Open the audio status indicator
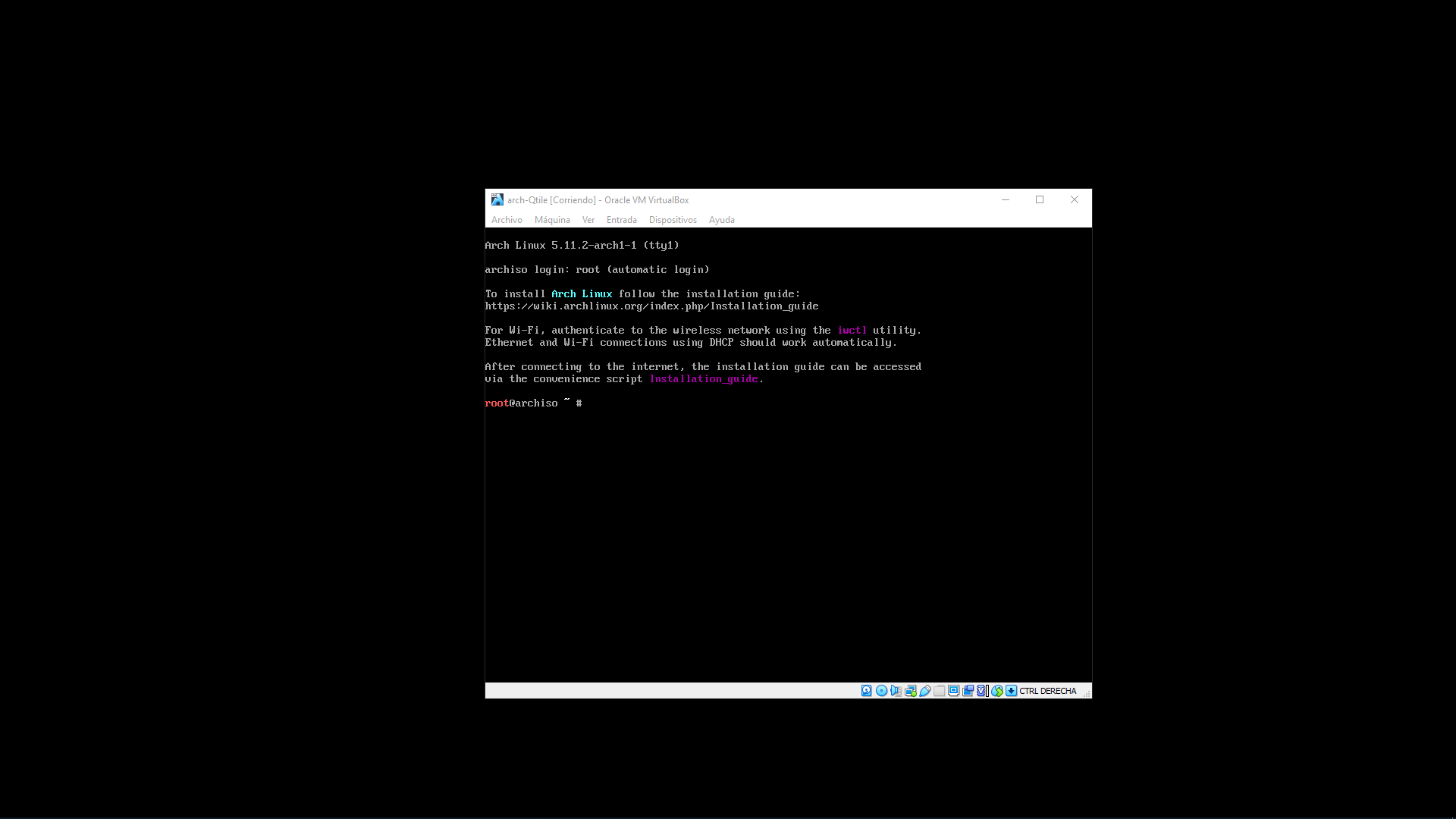This screenshot has width=1456, height=819. 896,691
